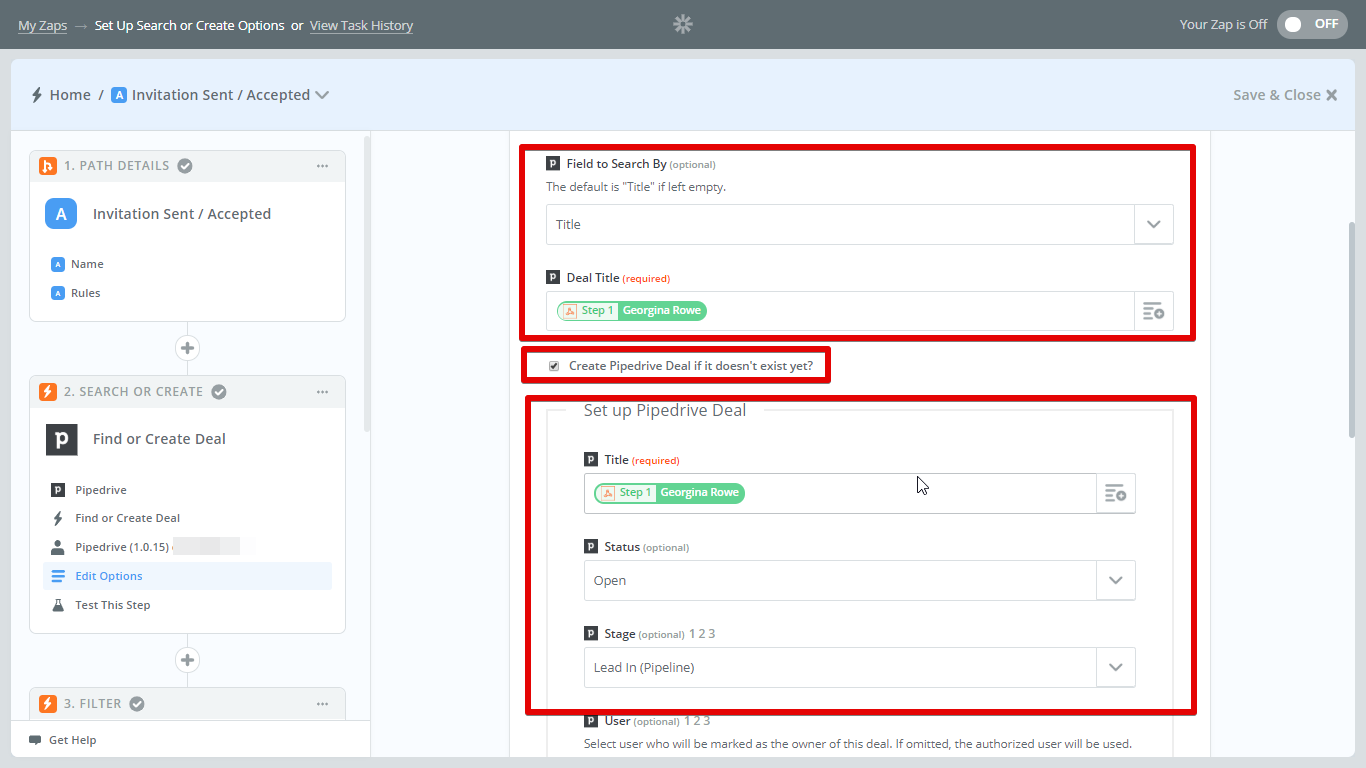Click the Field to Search By dropdown arrow
The width and height of the screenshot is (1366, 768).
1154,224
